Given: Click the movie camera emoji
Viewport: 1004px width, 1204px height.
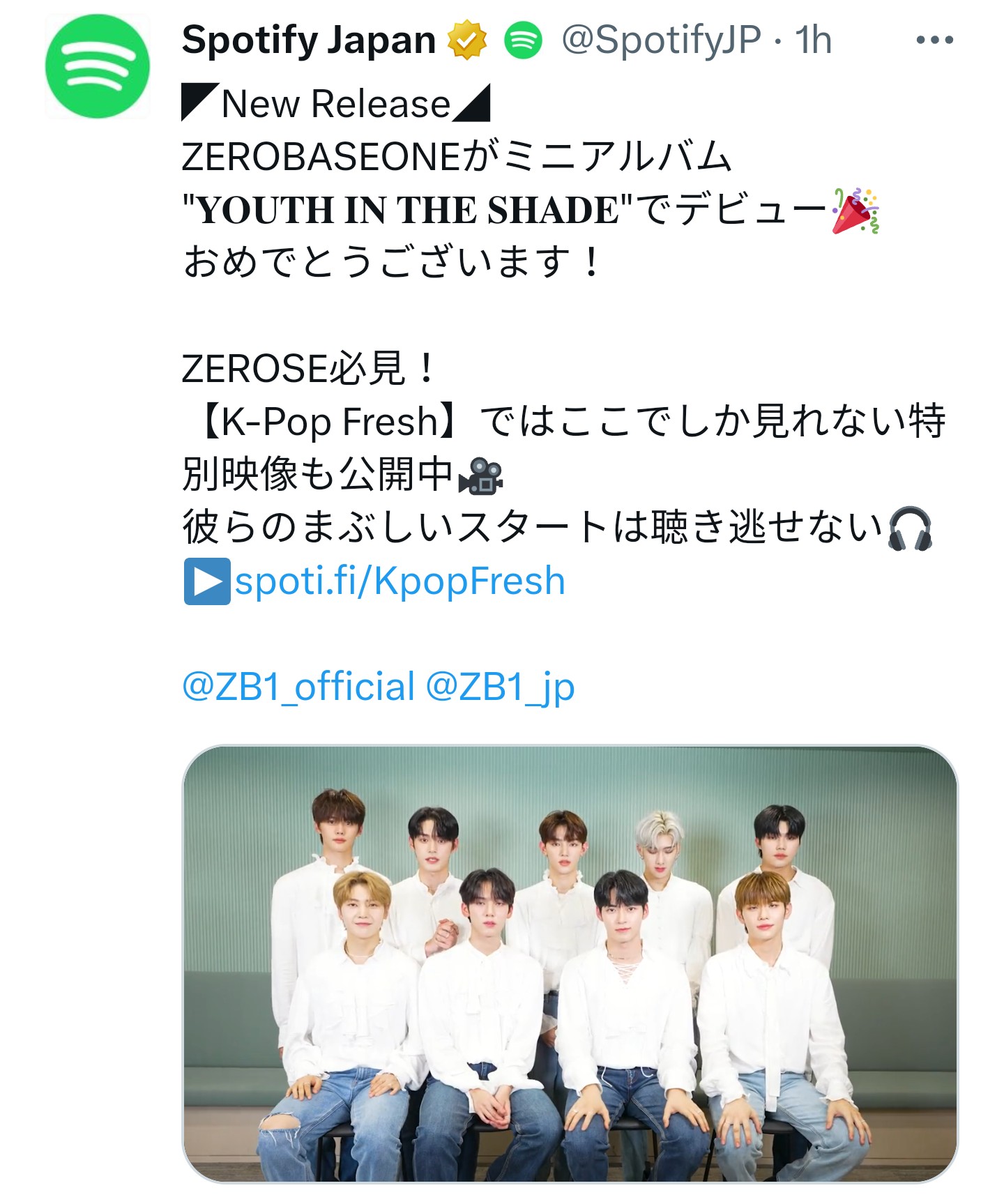Looking at the screenshot, I should pyautogui.click(x=481, y=476).
